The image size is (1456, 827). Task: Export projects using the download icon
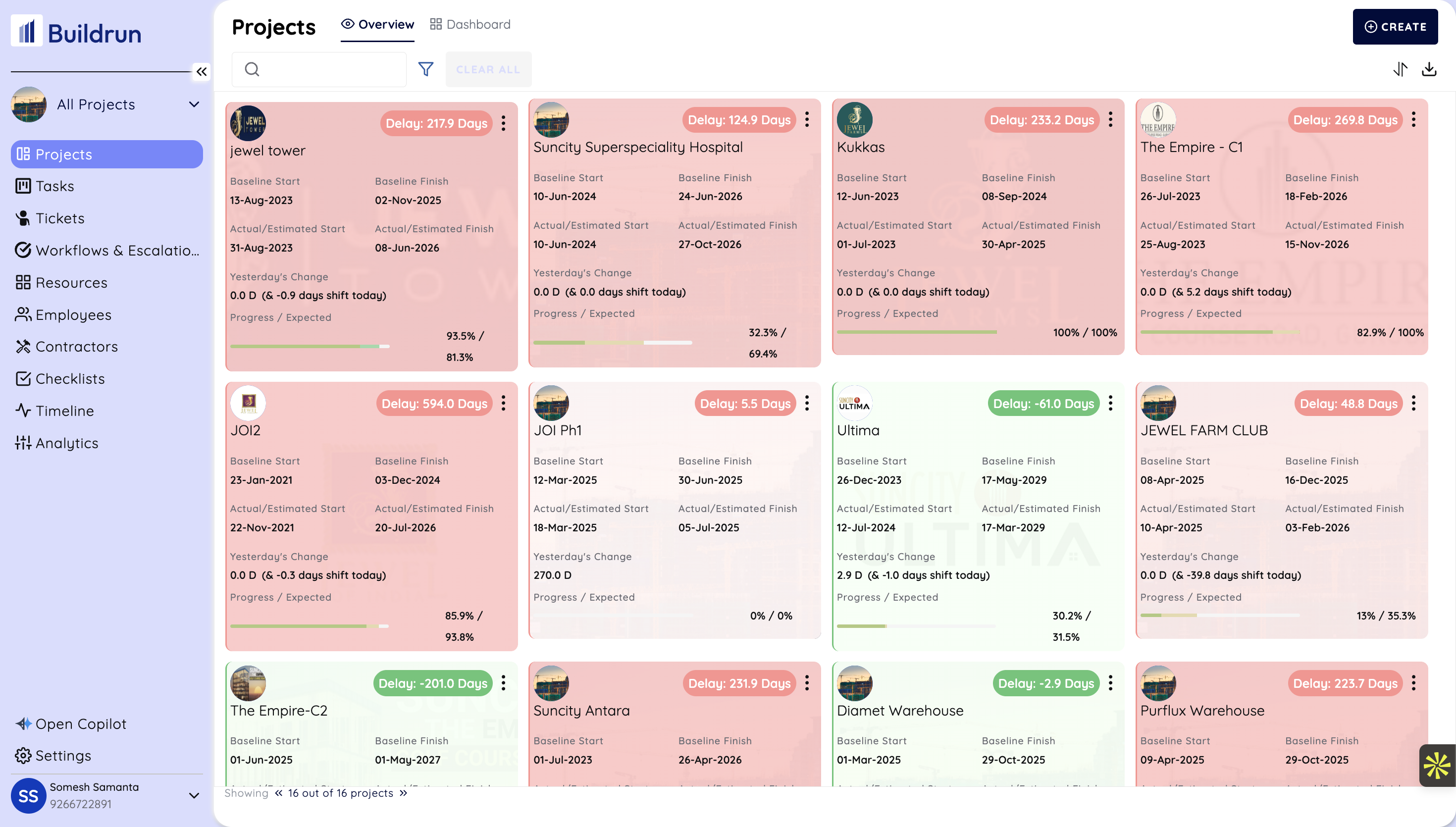pyautogui.click(x=1430, y=69)
